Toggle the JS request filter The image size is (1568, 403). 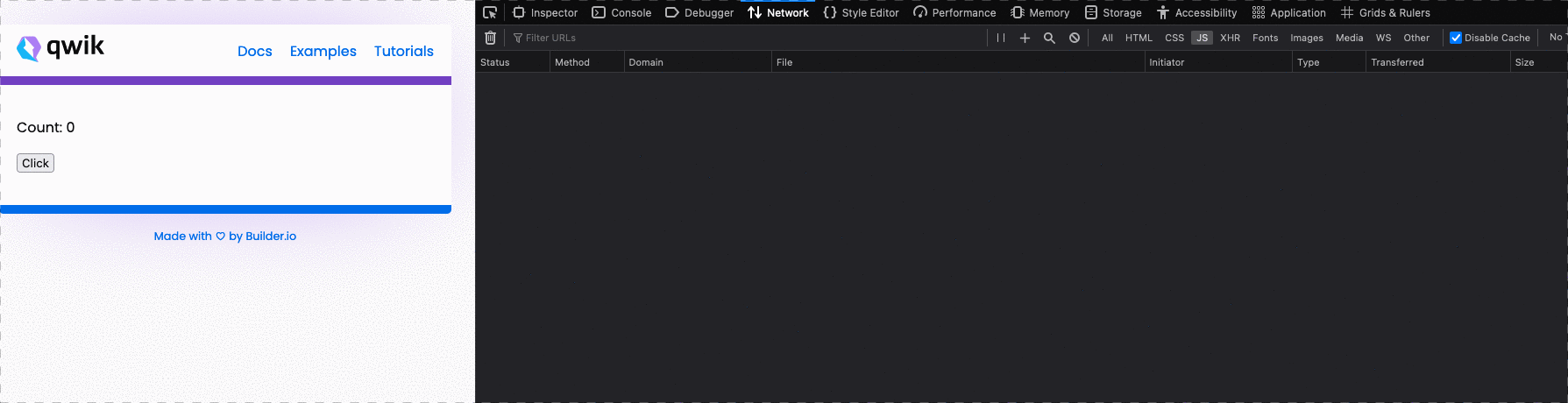tap(1202, 38)
